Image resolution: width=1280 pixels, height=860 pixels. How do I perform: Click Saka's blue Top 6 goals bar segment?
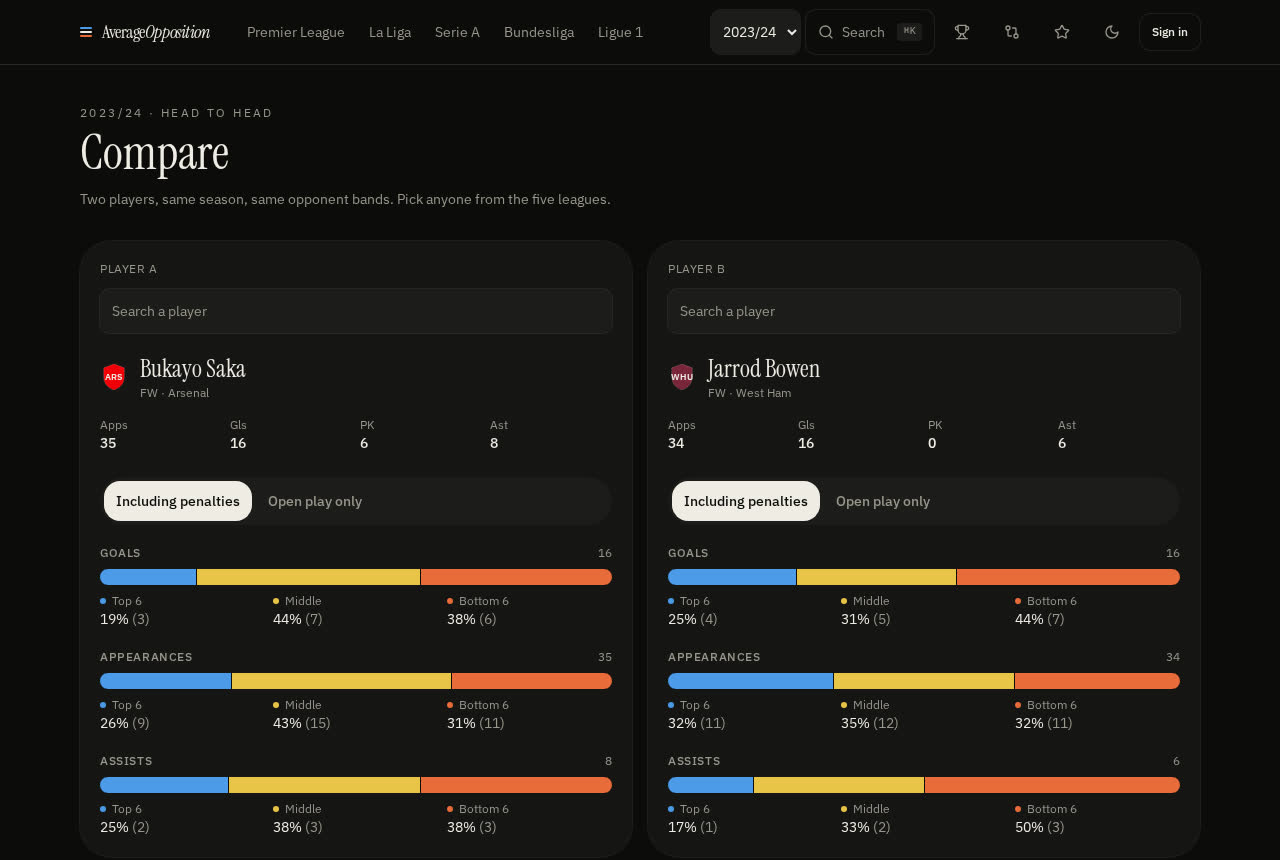click(148, 577)
